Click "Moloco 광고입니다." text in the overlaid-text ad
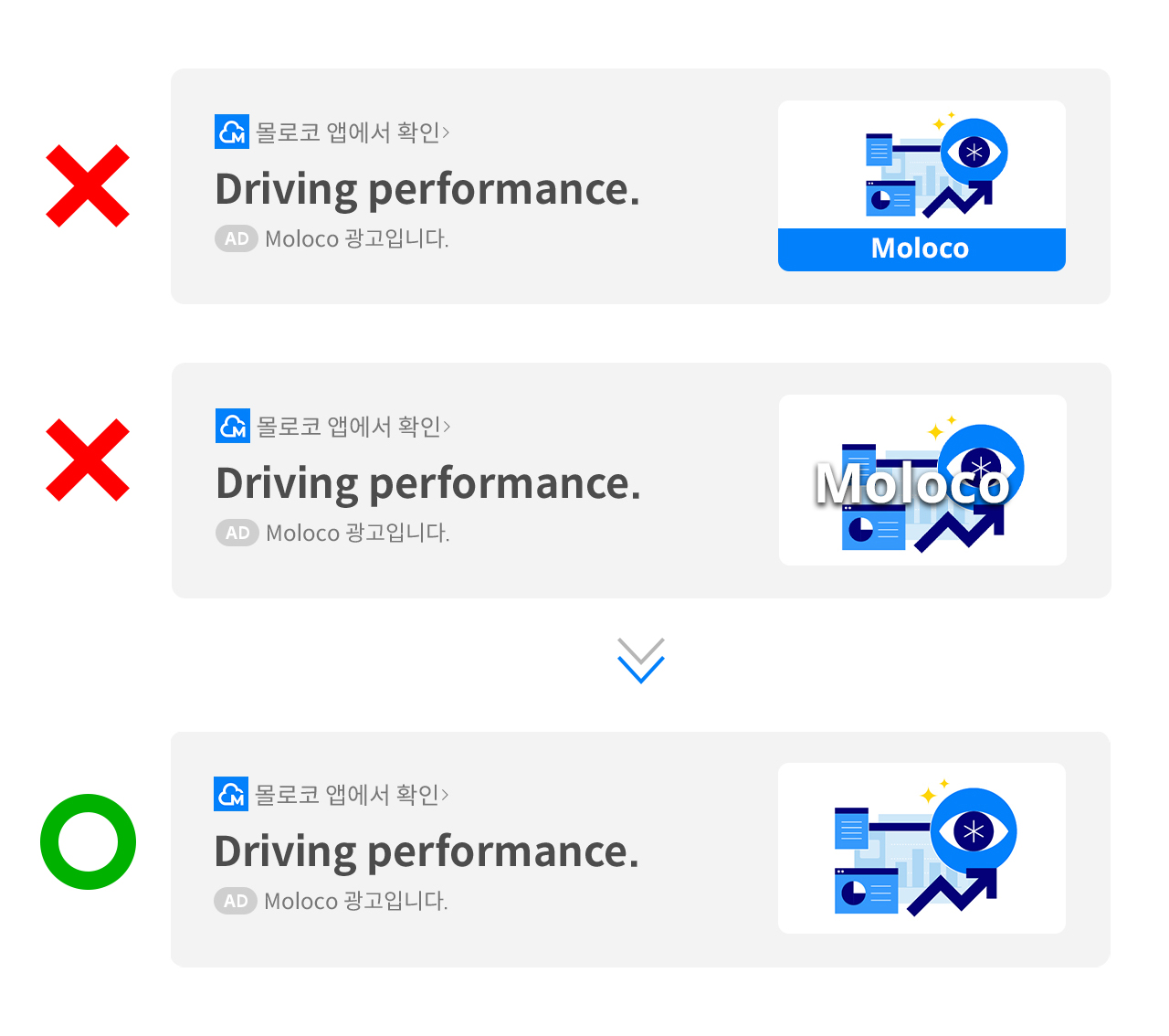This screenshot has height=1036, width=1169. pyautogui.click(x=358, y=533)
